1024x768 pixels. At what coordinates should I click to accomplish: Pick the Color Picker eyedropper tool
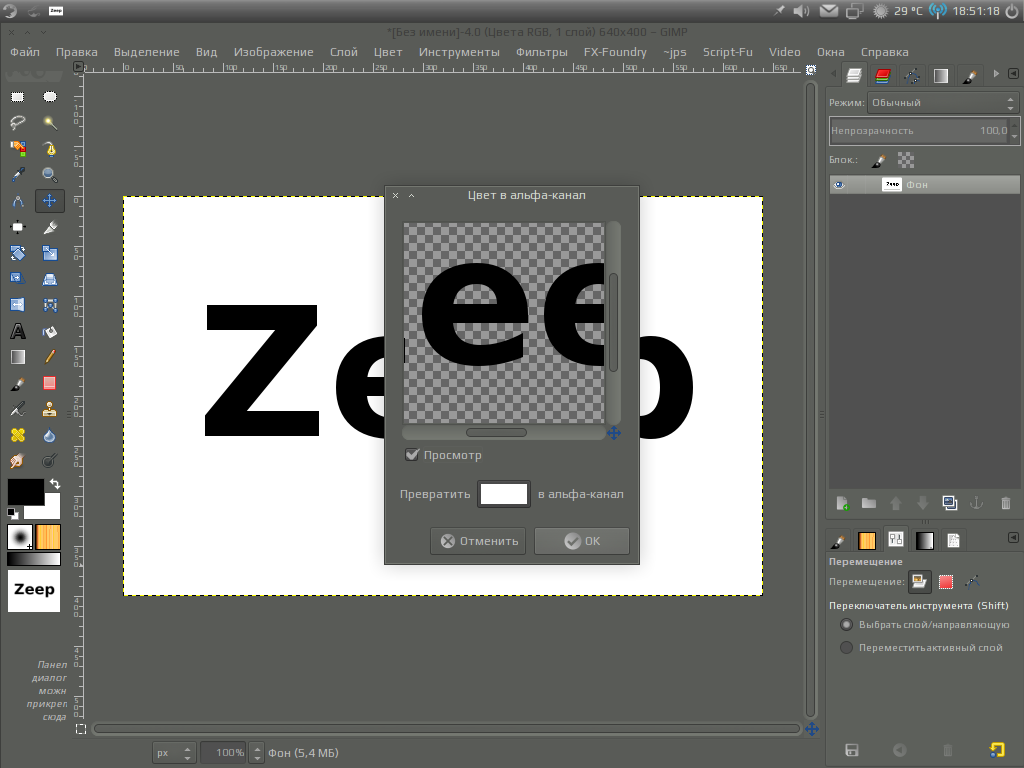click(18, 175)
